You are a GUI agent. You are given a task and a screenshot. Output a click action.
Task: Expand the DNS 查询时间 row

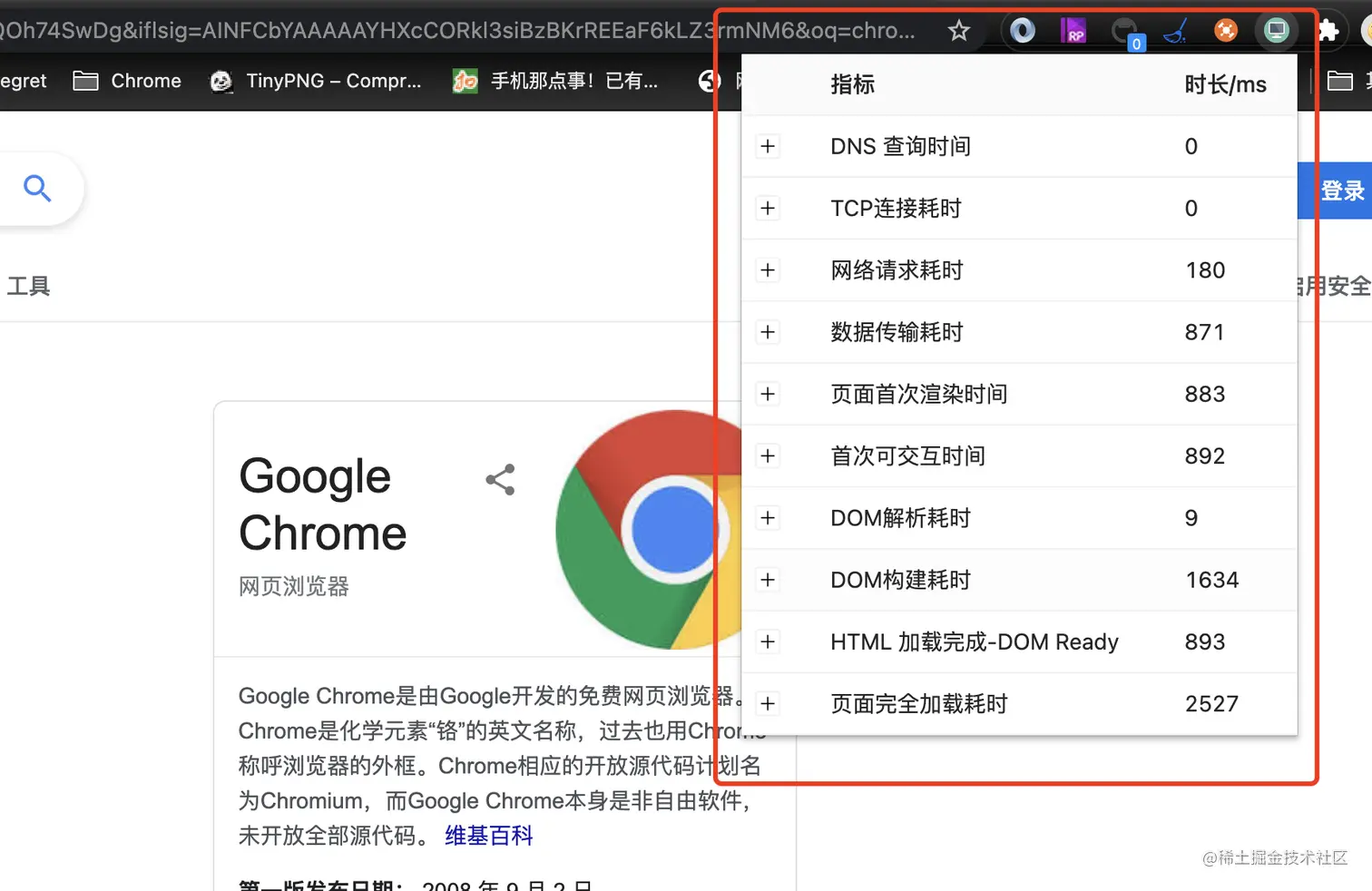(x=768, y=146)
